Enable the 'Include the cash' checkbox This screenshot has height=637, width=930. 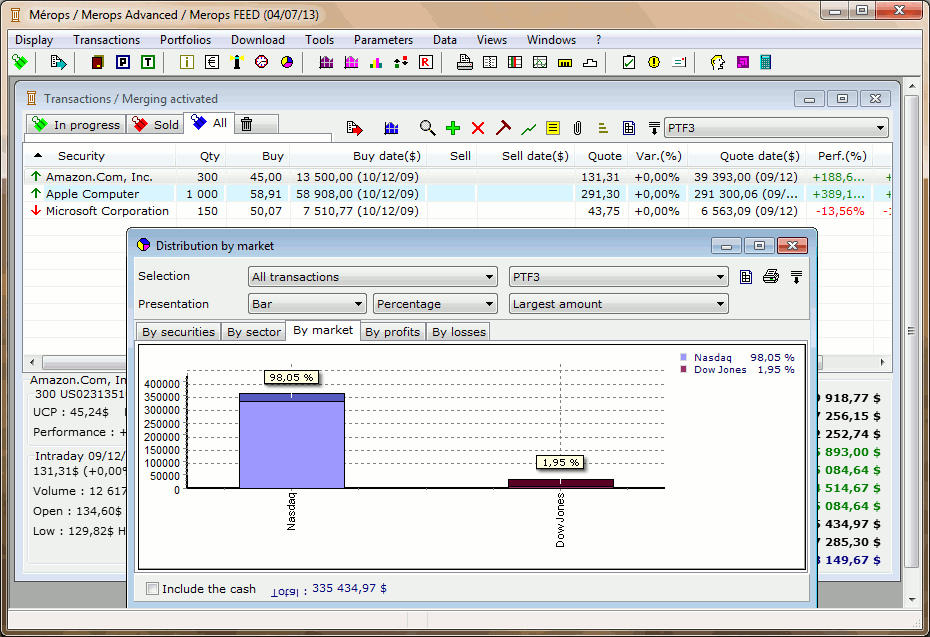coord(152,588)
